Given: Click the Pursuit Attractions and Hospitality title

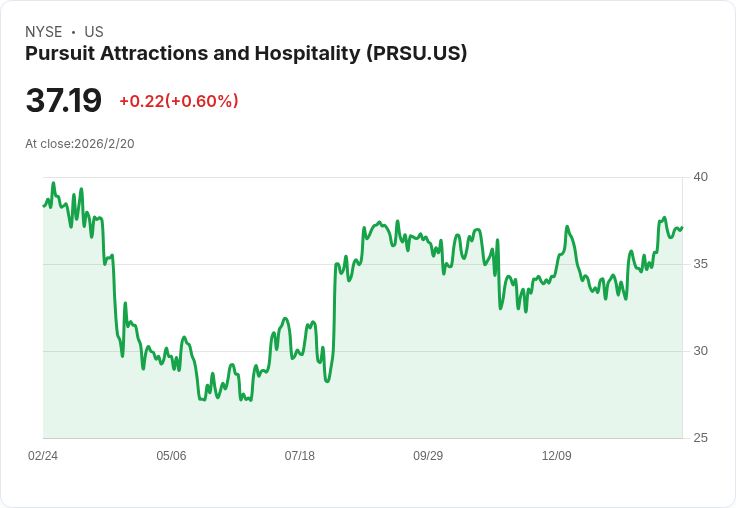Looking at the screenshot, I should (x=246, y=54).
